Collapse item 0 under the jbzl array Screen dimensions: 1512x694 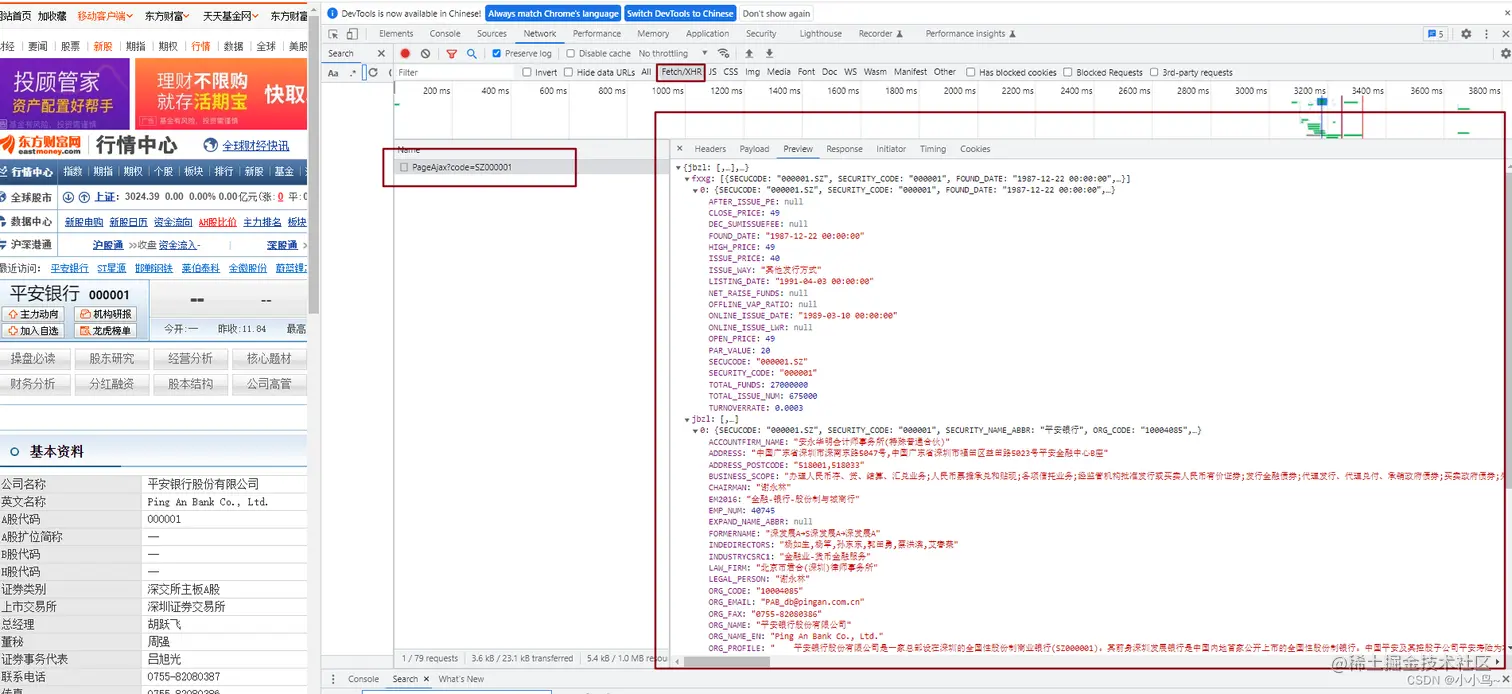[695, 430]
